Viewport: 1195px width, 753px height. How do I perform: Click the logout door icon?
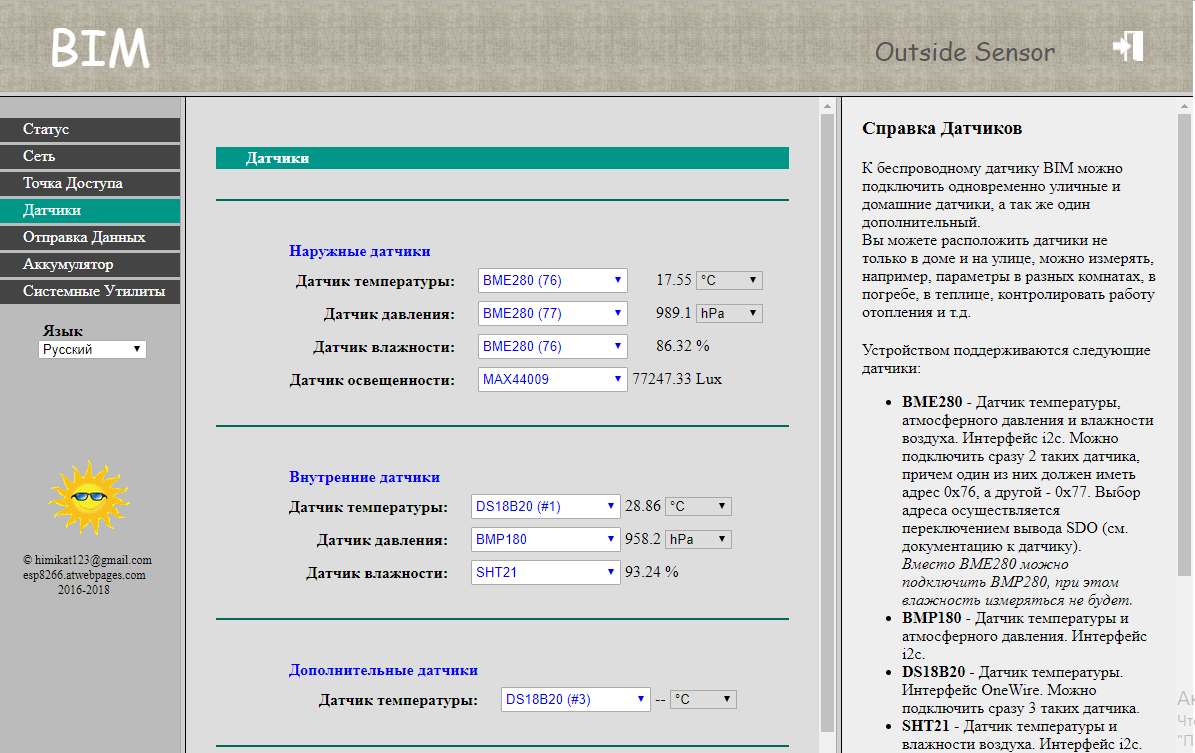(x=1128, y=47)
